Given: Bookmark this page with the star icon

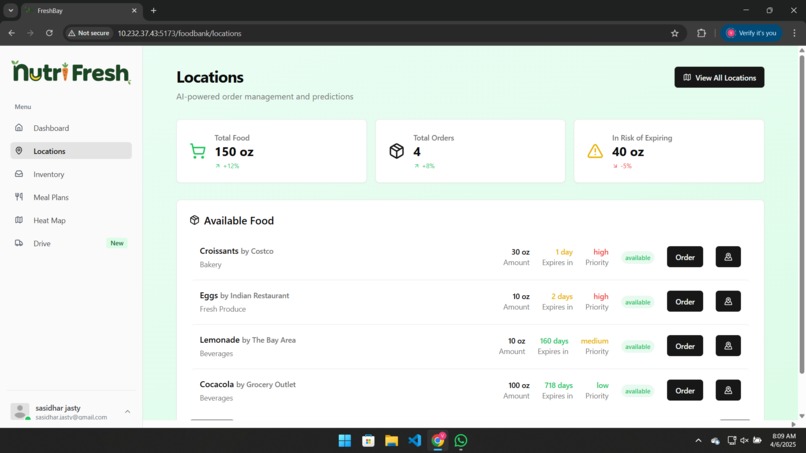Looking at the screenshot, I should click(674, 33).
